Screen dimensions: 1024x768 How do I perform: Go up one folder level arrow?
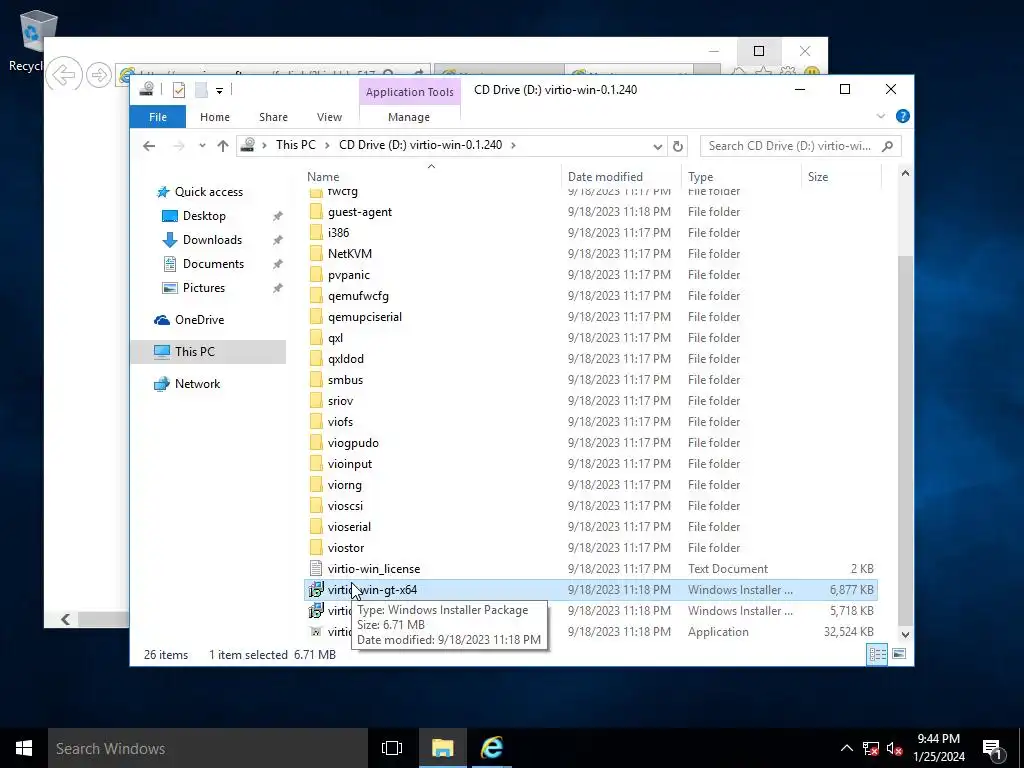(x=223, y=146)
